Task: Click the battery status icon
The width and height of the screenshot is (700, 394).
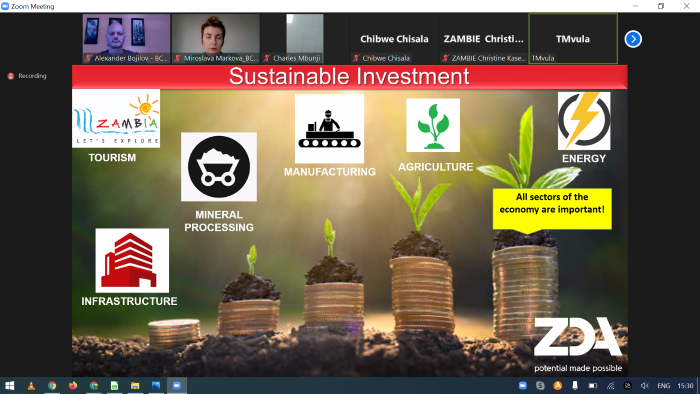Action: pyautogui.click(x=592, y=386)
